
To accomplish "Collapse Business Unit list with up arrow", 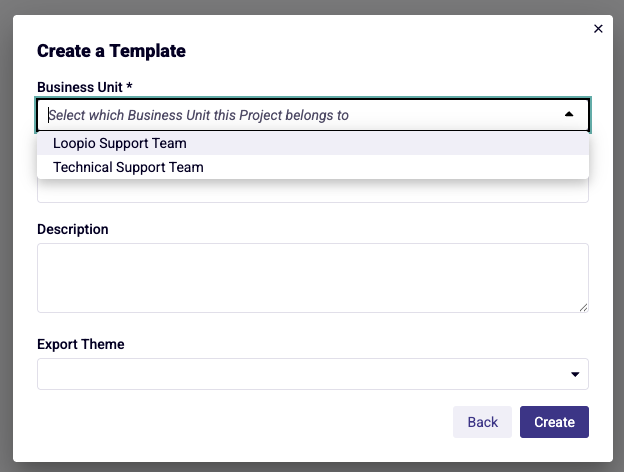I will pos(569,114).
